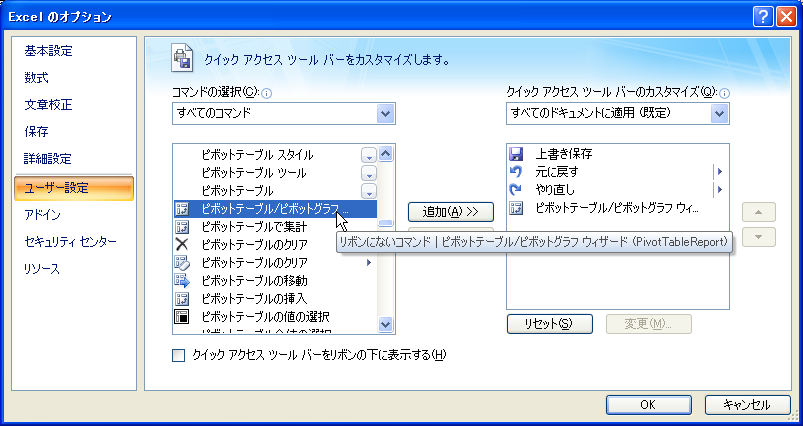Screen dimensions: 803x426
Task: Select ピボットテーブル スタイル in command list
Action: coord(257,155)
